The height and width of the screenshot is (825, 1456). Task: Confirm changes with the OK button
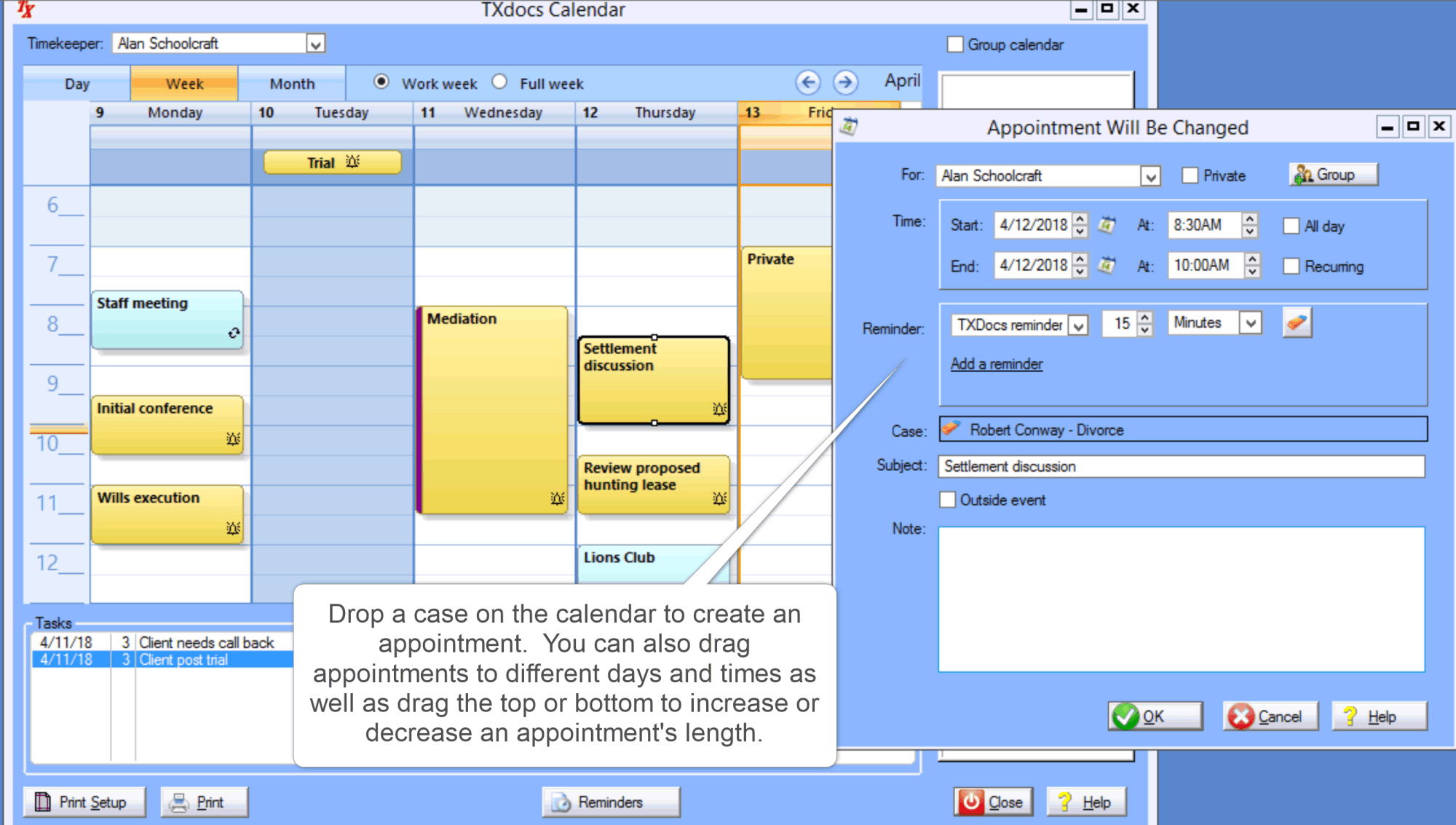(x=1154, y=716)
